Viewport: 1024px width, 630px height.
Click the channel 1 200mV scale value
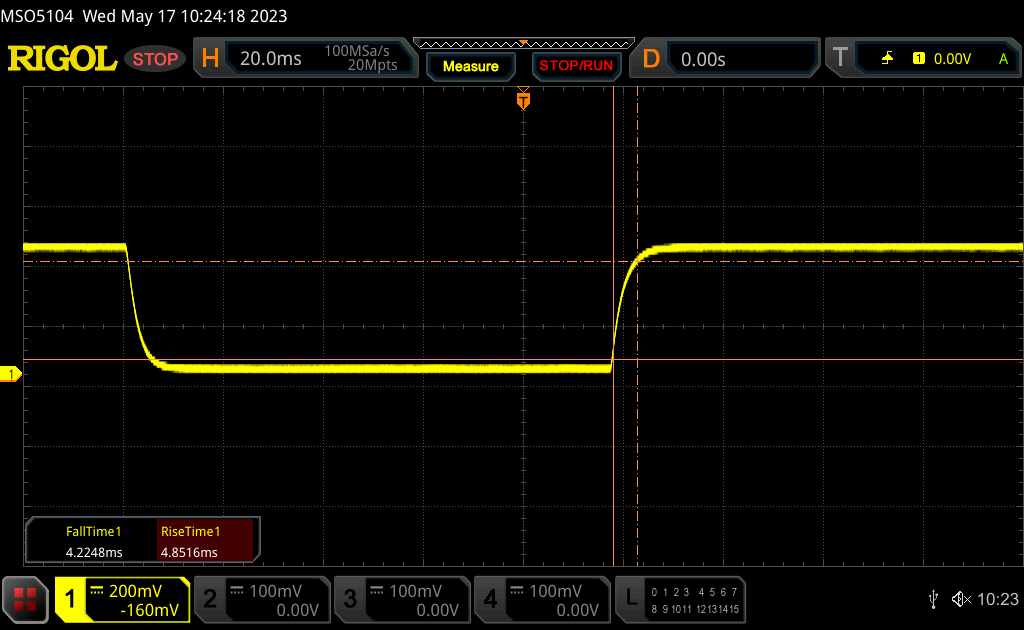[135, 591]
